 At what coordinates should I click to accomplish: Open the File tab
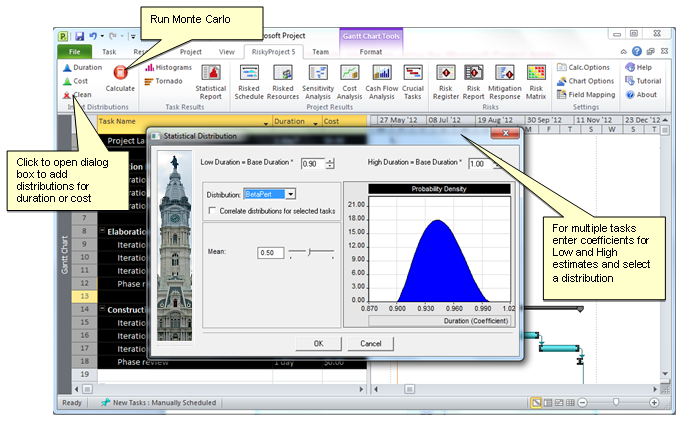[x=74, y=51]
